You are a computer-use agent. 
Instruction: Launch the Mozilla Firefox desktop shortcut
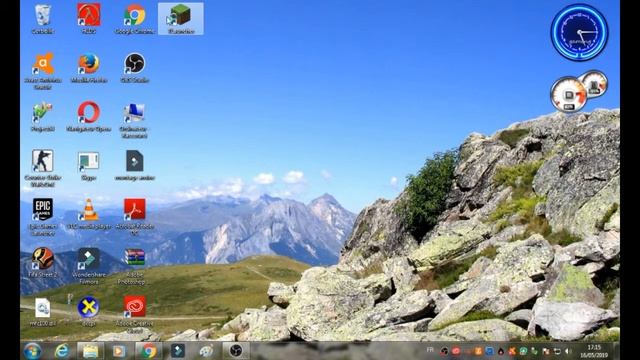[89, 68]
